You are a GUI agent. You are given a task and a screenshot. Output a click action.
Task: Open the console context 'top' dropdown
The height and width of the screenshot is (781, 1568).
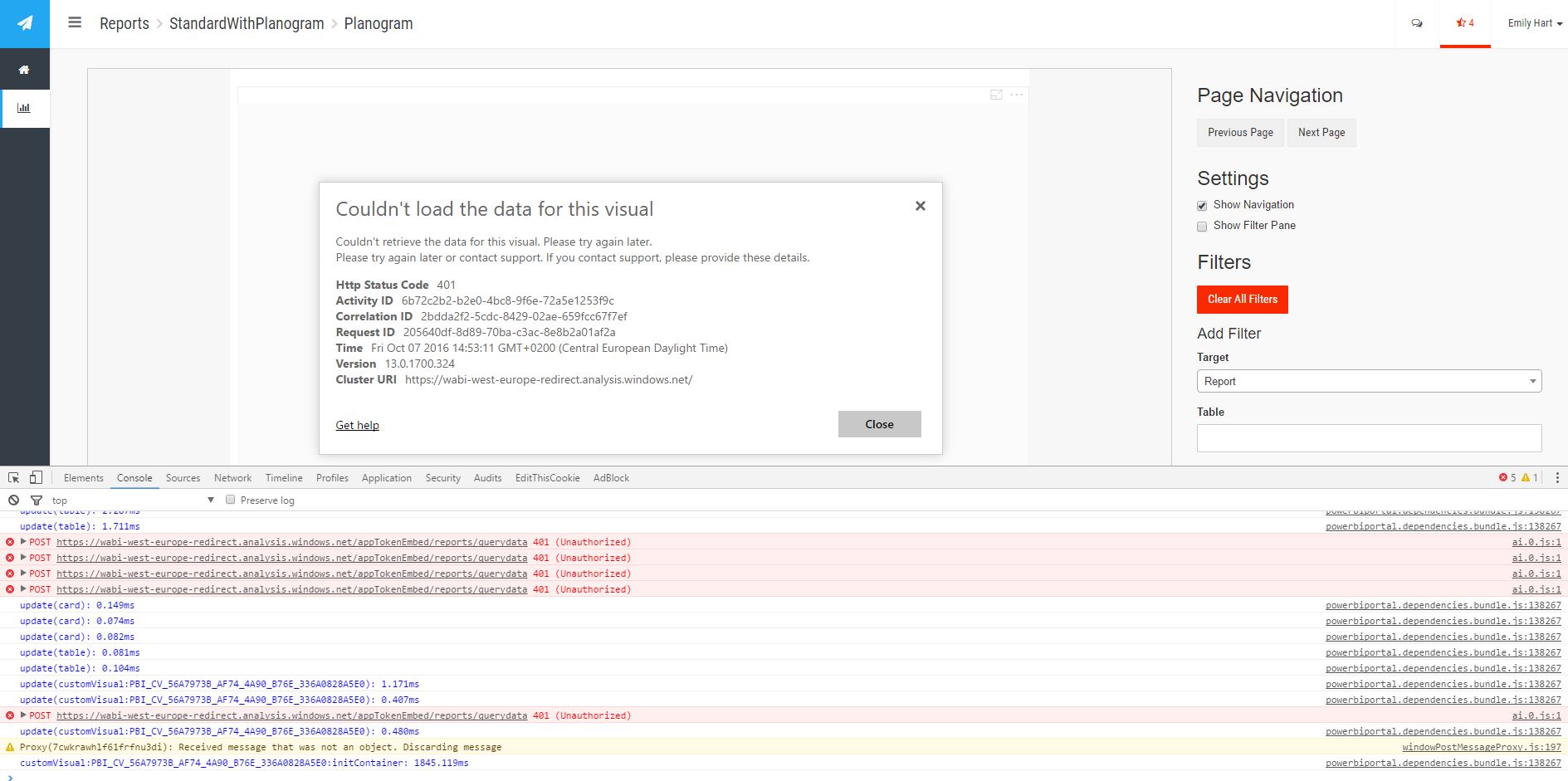click(133, 500)
